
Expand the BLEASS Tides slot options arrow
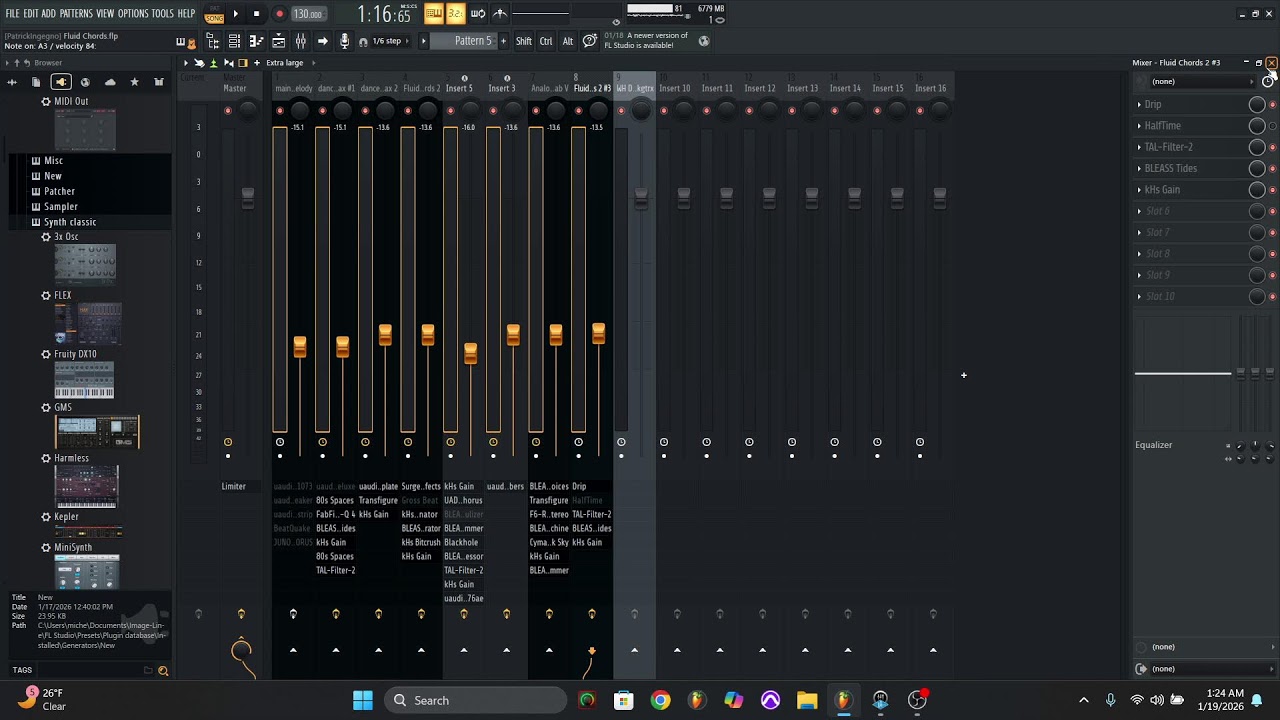1139,168
